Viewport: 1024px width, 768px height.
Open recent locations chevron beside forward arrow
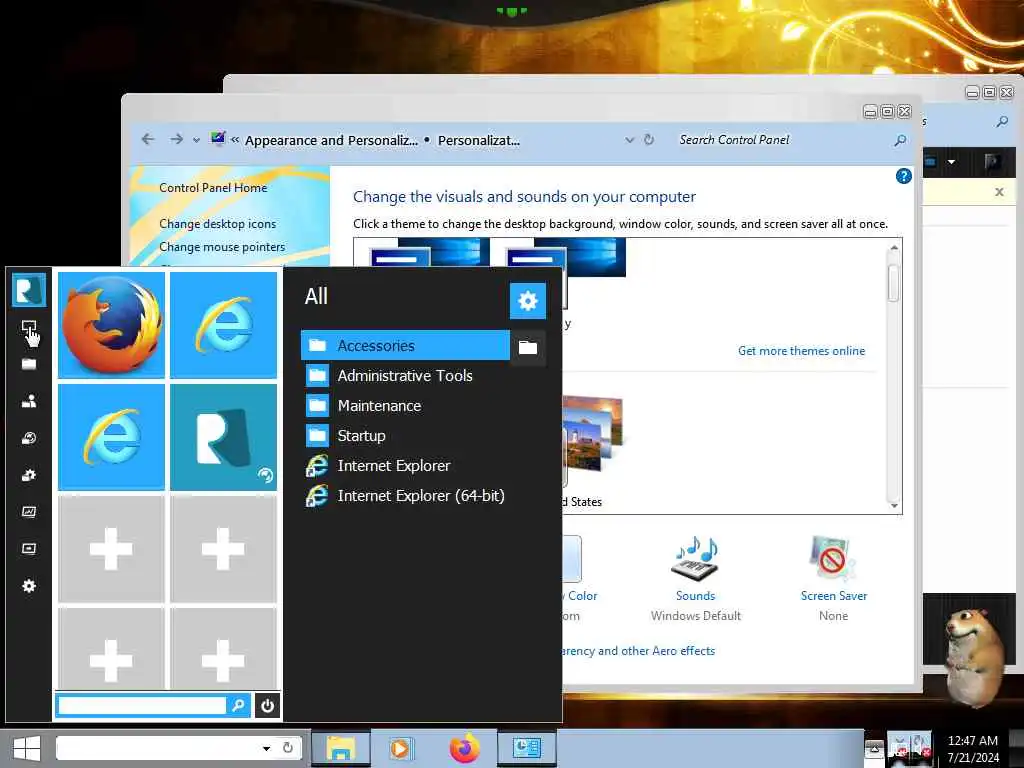click(x=196, y=140)
